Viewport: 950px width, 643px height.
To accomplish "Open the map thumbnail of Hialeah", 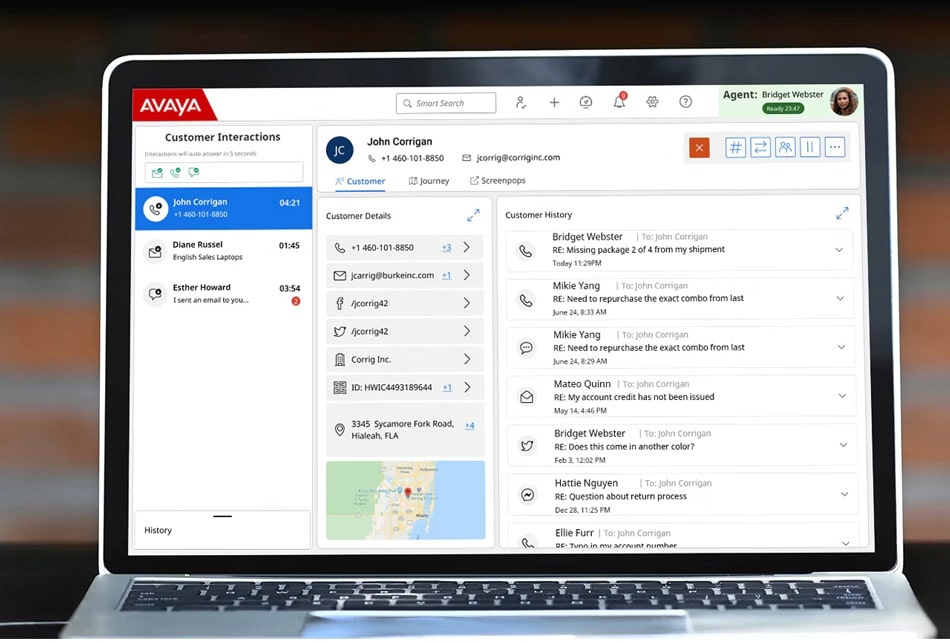I will tap(405, 500).
